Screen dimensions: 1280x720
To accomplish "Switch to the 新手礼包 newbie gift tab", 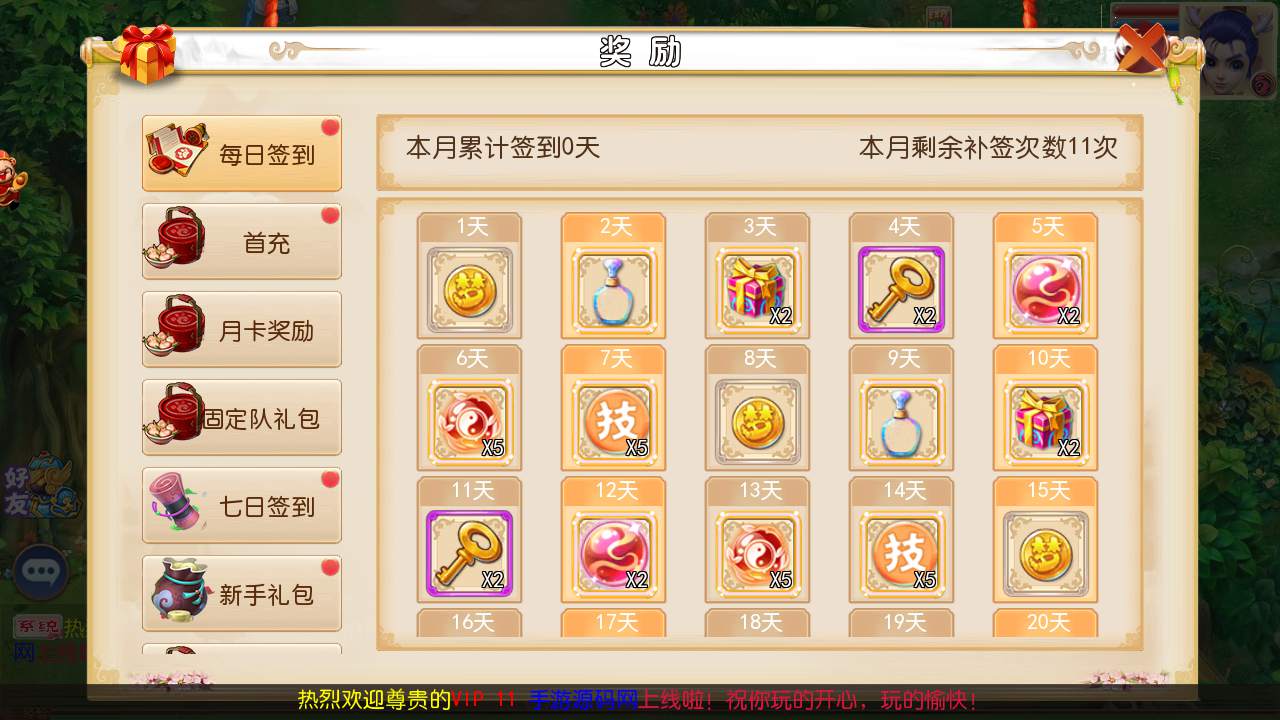I will click(x=242, y=593).
